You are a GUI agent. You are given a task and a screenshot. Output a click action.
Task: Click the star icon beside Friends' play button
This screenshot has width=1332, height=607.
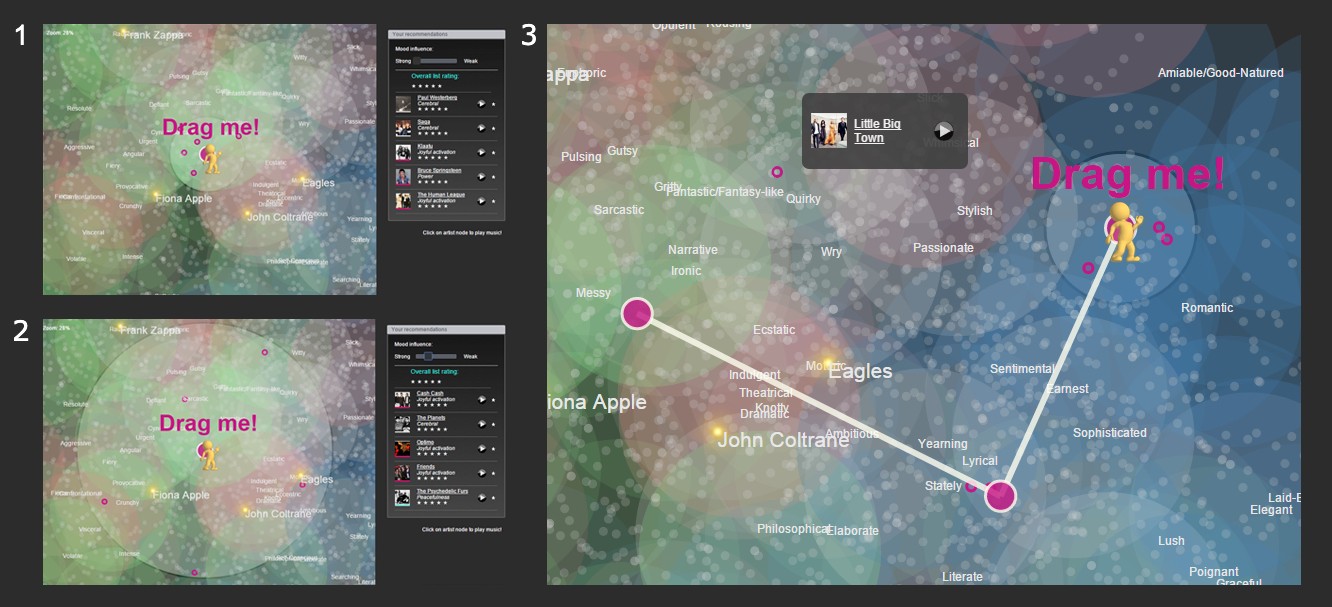(x=494, y=473)
